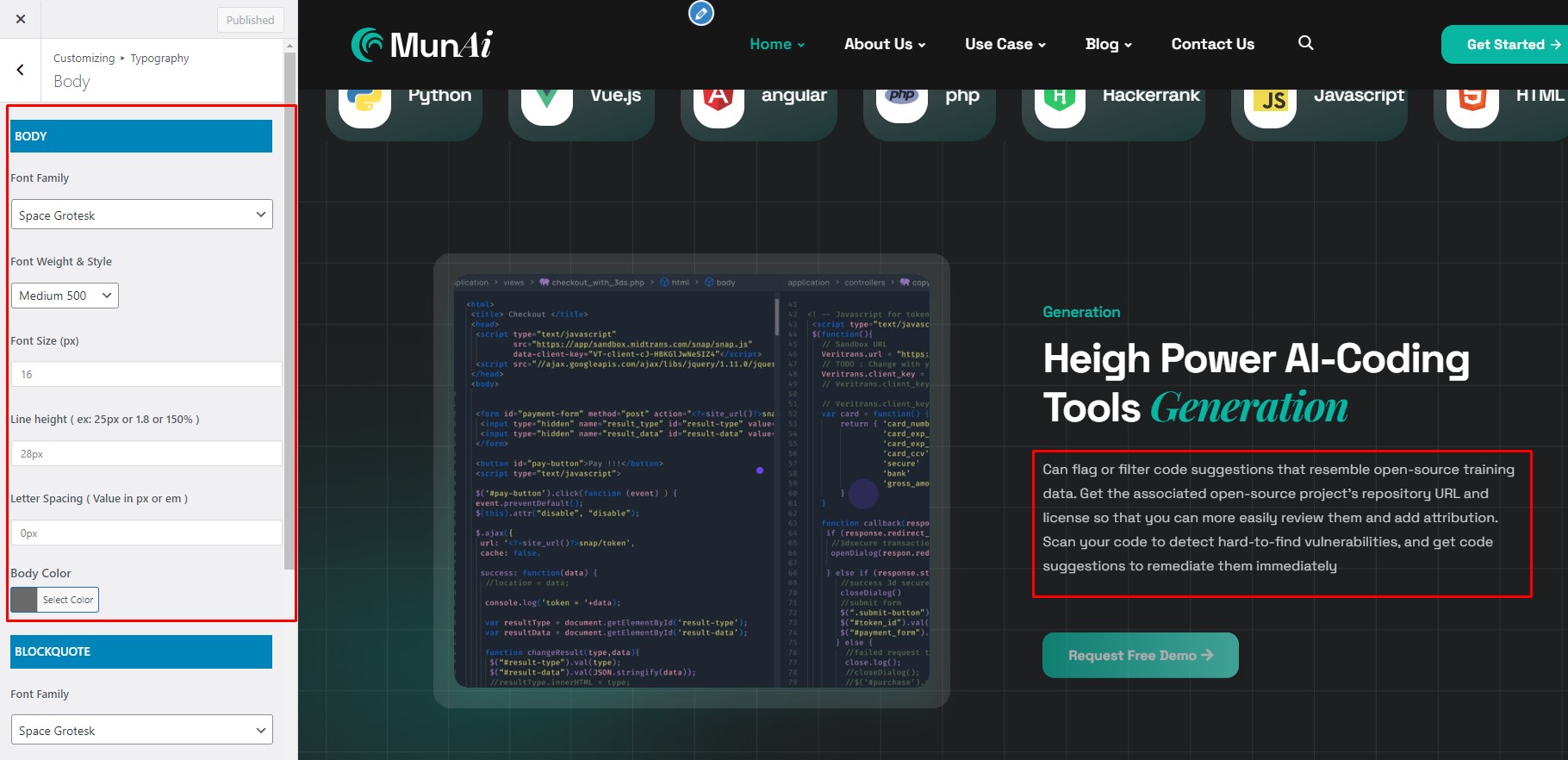This screenshot has width=1568, height=760.
Task: Close the customizer panel with X icon
Action: click(x=21, y=19)
